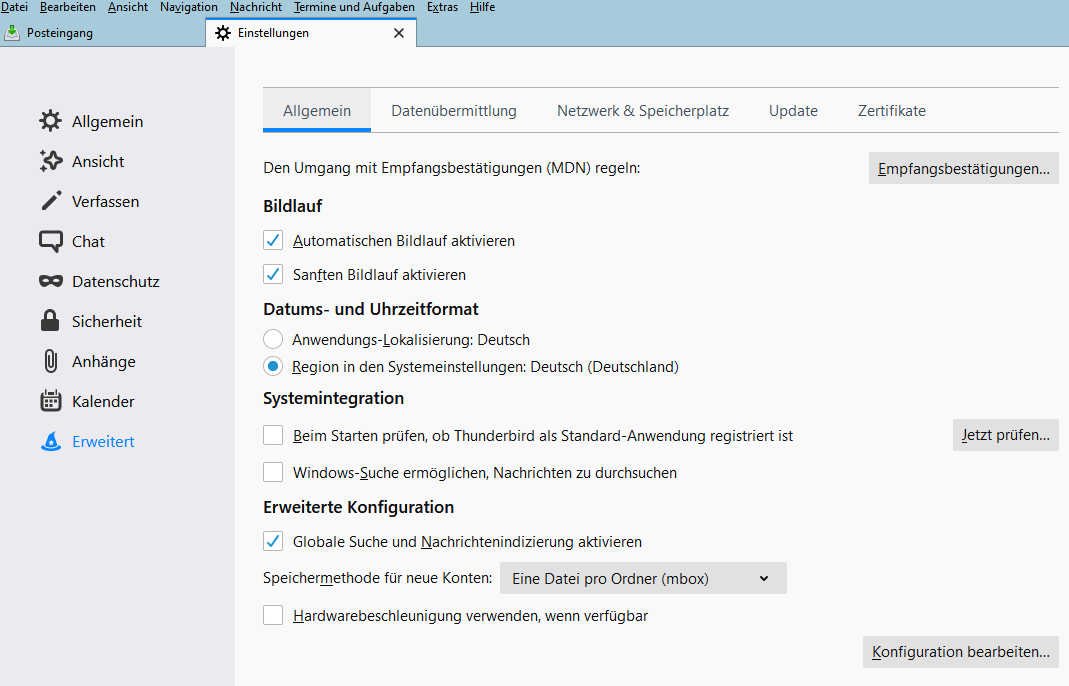
Task: Switch to the Posteingang tab
Action: coord(60,33)
